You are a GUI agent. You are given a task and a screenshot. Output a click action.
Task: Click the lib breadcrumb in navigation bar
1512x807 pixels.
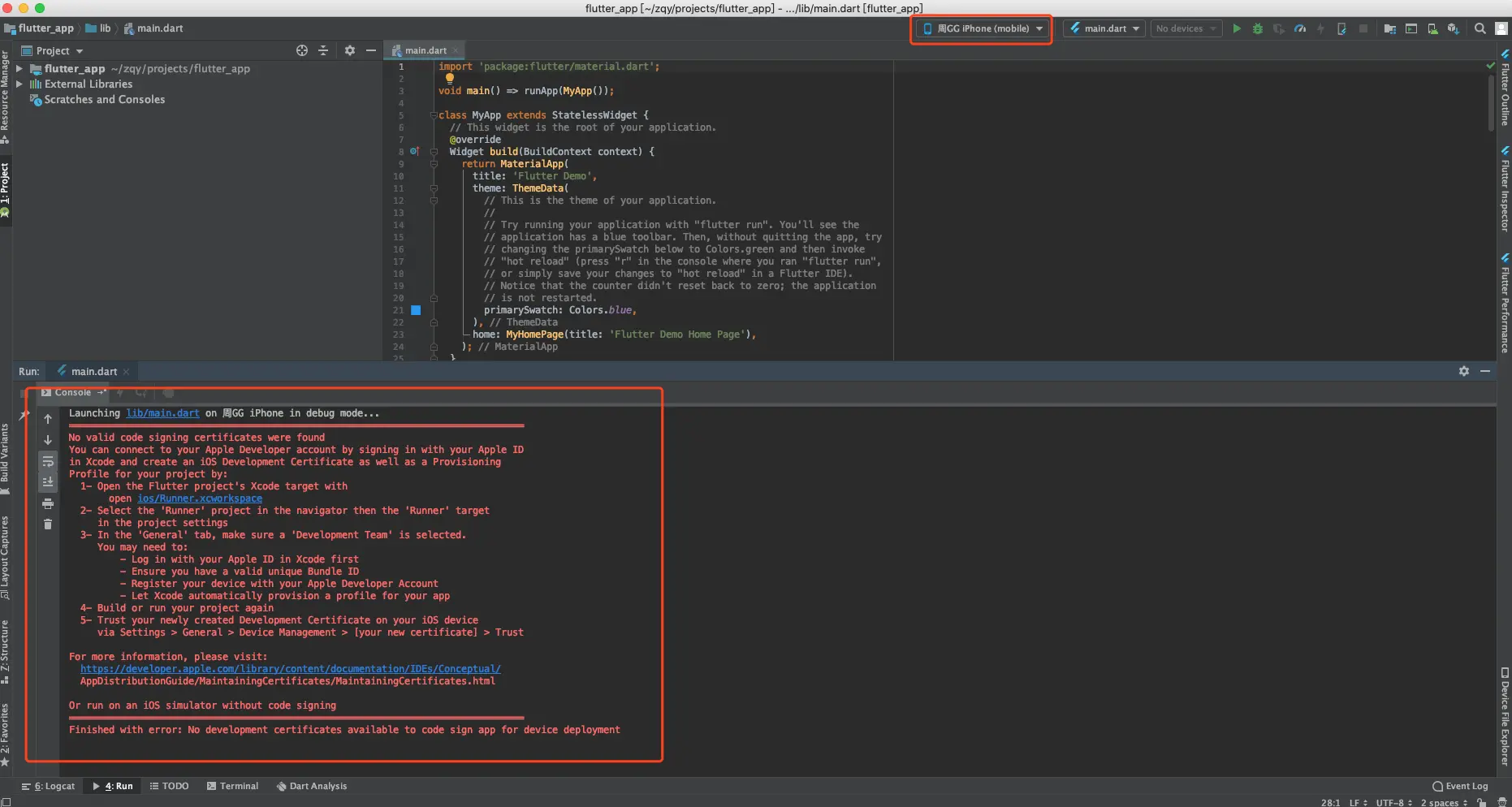(99, 28)
